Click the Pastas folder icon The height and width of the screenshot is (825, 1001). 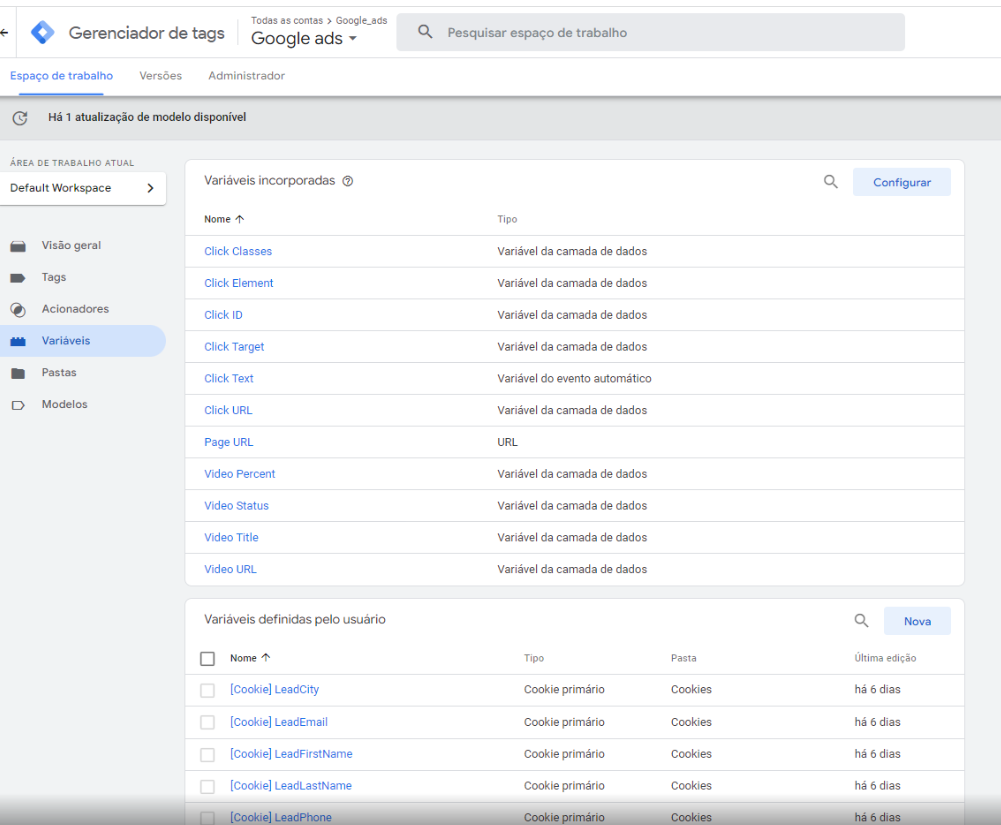[x=18, y=373]
